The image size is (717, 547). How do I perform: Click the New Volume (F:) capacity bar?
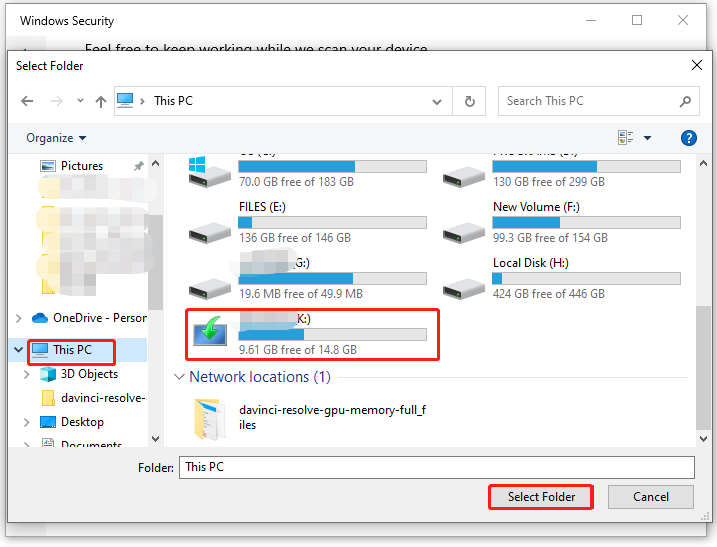tap(586, 223)
